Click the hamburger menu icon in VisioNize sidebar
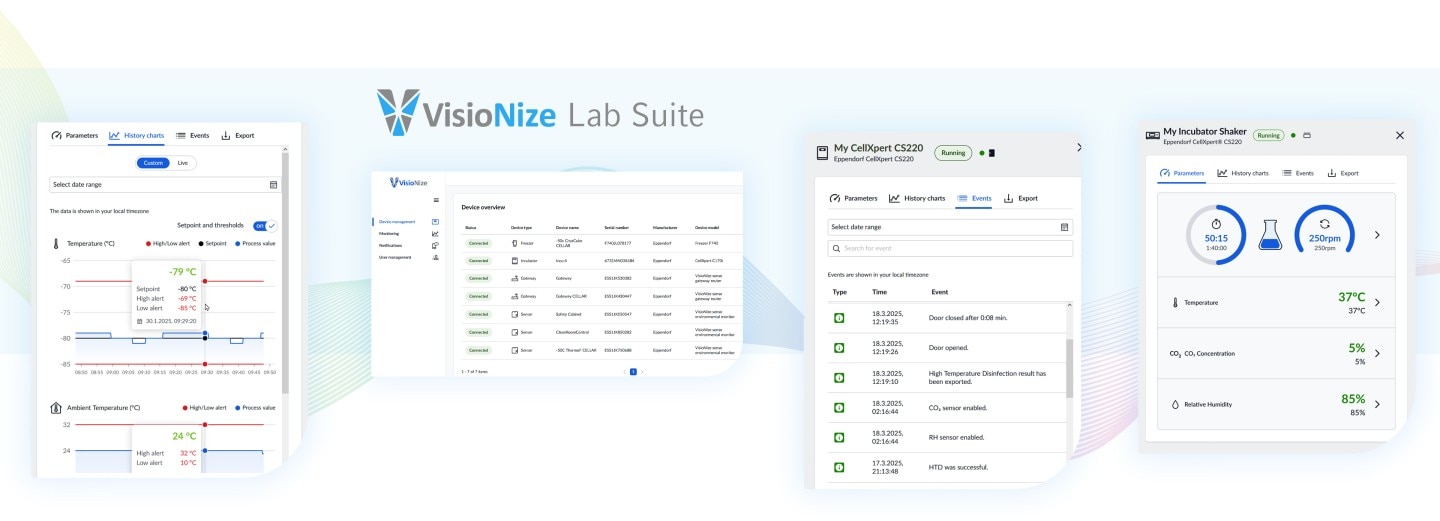1440x521 pixels. coord(436,200)
